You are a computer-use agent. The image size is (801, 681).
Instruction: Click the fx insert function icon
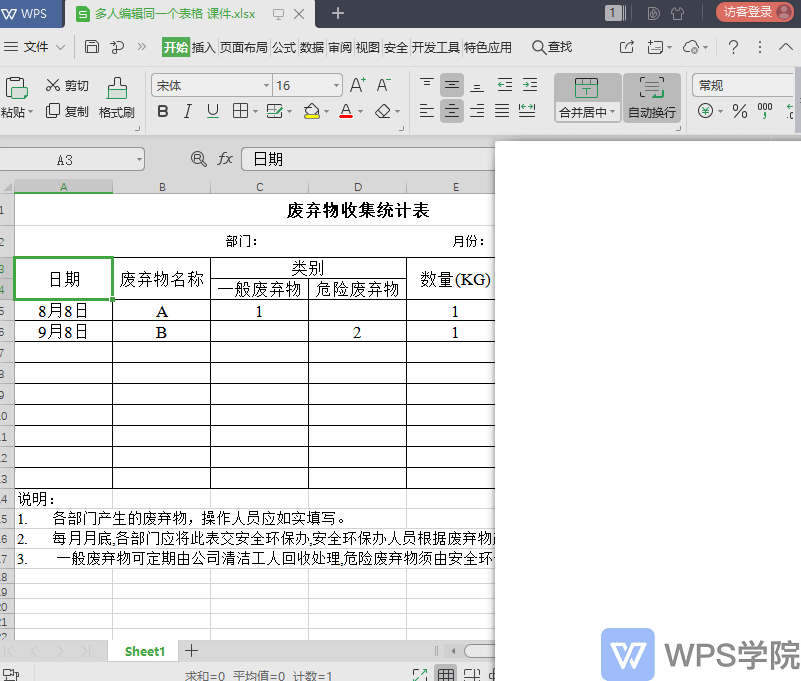(x=225, y=159)
